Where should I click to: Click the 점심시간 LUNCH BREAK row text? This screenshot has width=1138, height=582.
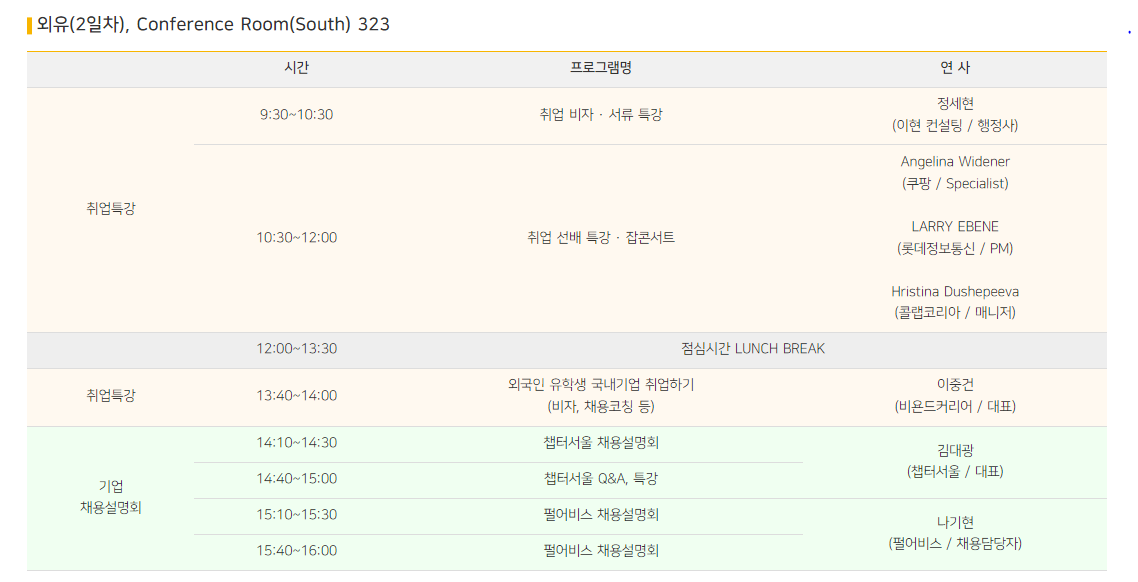click(x=753, y=349)
